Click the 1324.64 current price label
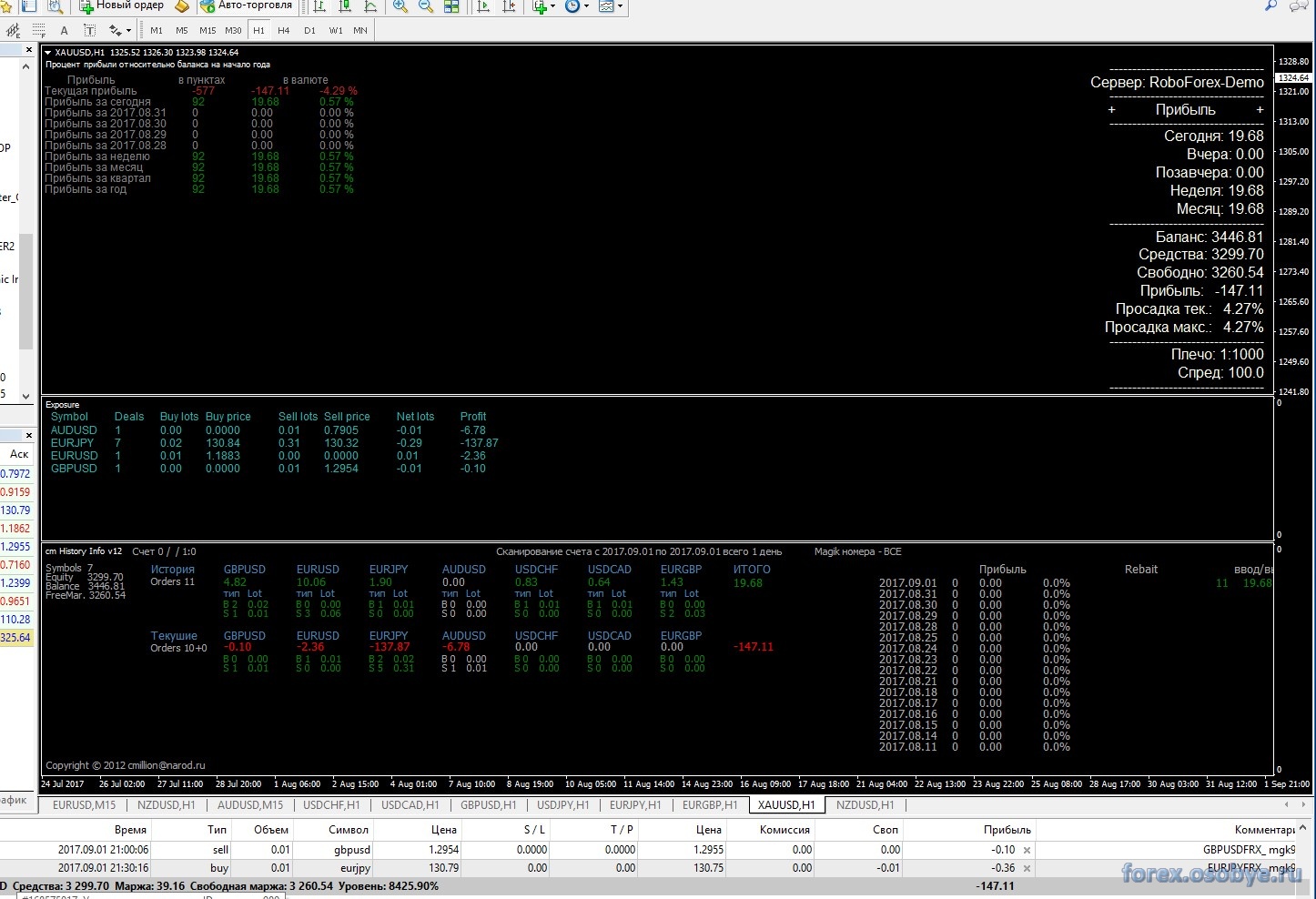 [x=1293, y=78]
